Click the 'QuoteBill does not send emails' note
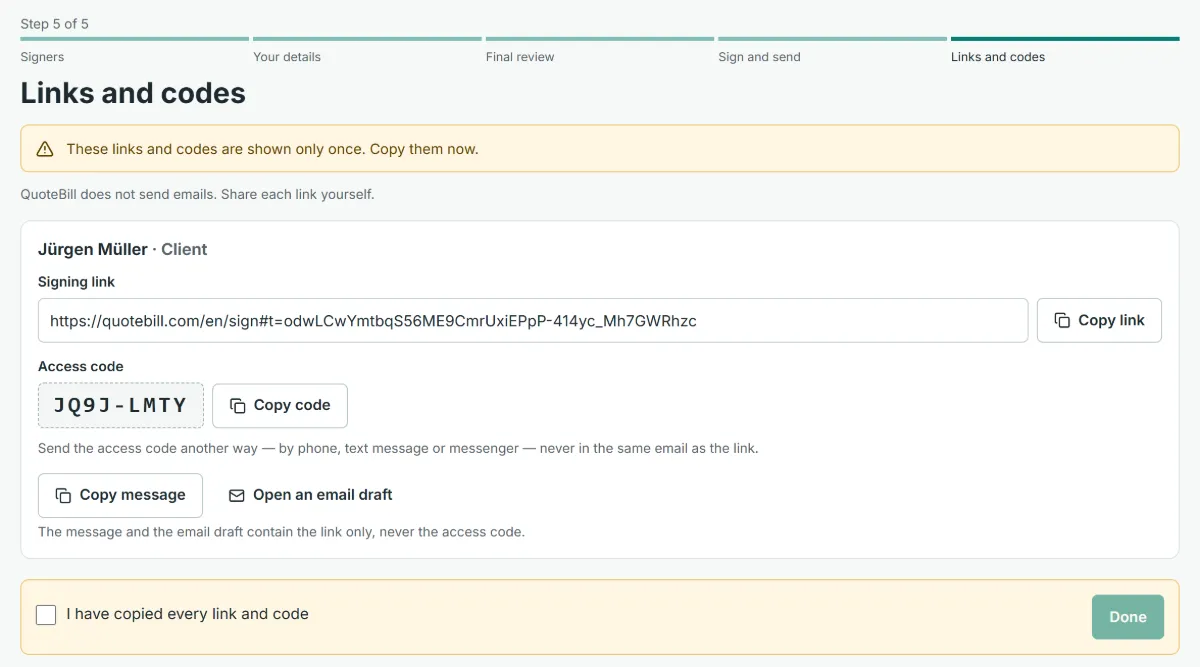1200x667 pixels. [x=197, y=194]
